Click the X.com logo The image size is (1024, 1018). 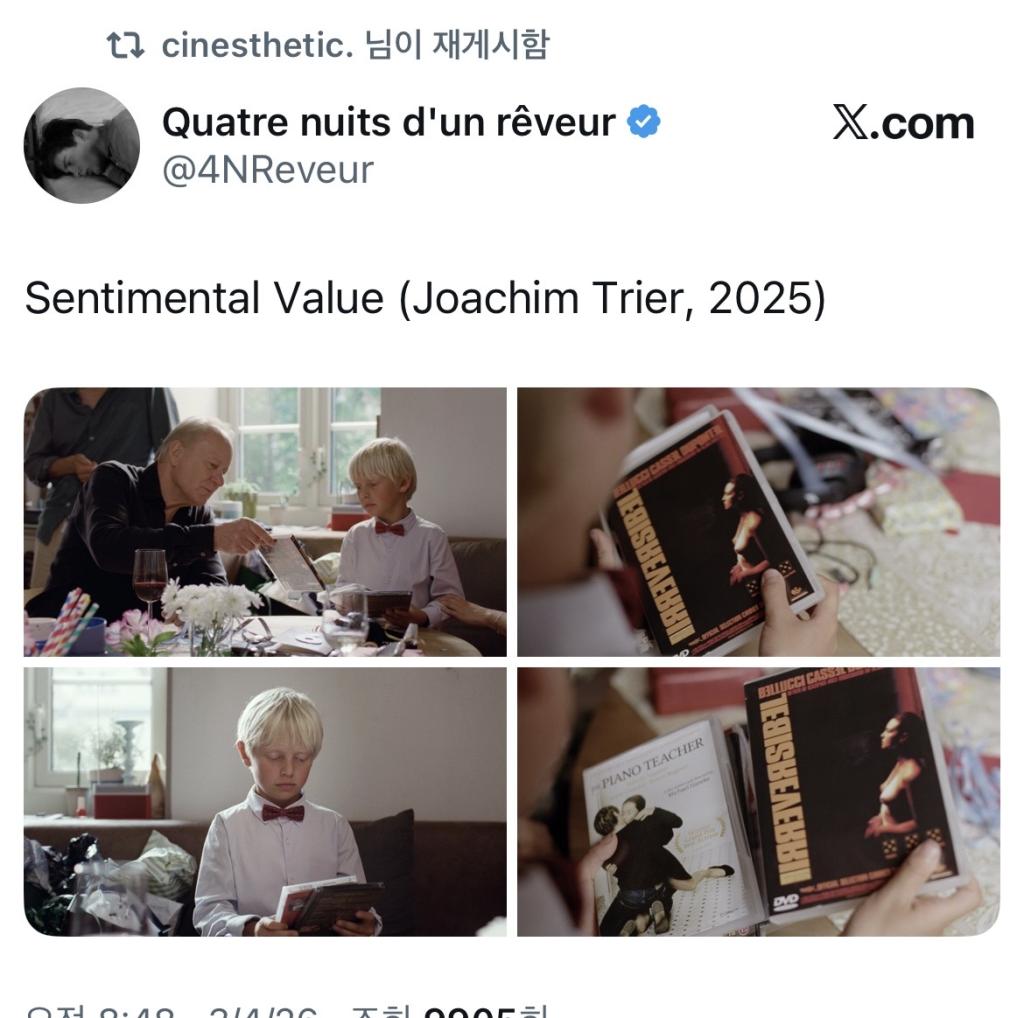tap(903, 123)
